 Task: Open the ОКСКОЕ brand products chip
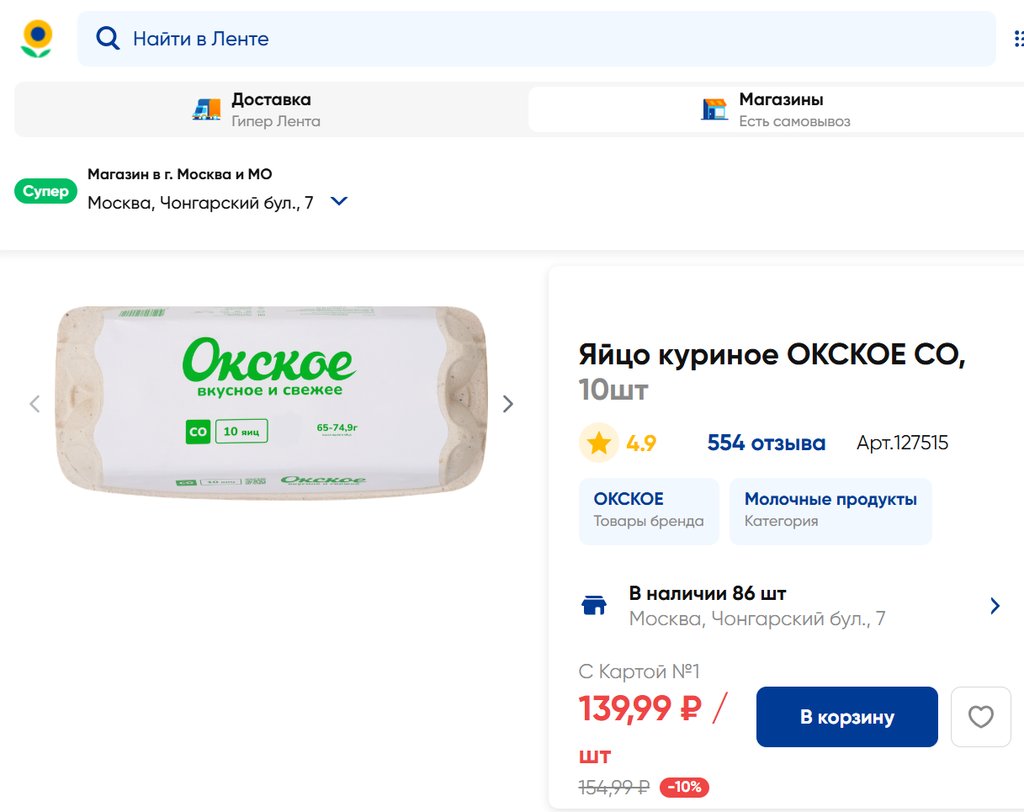[x=648, y=510]
